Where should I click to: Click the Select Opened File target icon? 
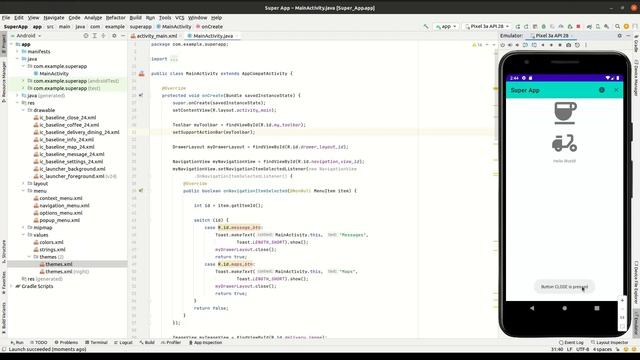[x=86, y=36]
